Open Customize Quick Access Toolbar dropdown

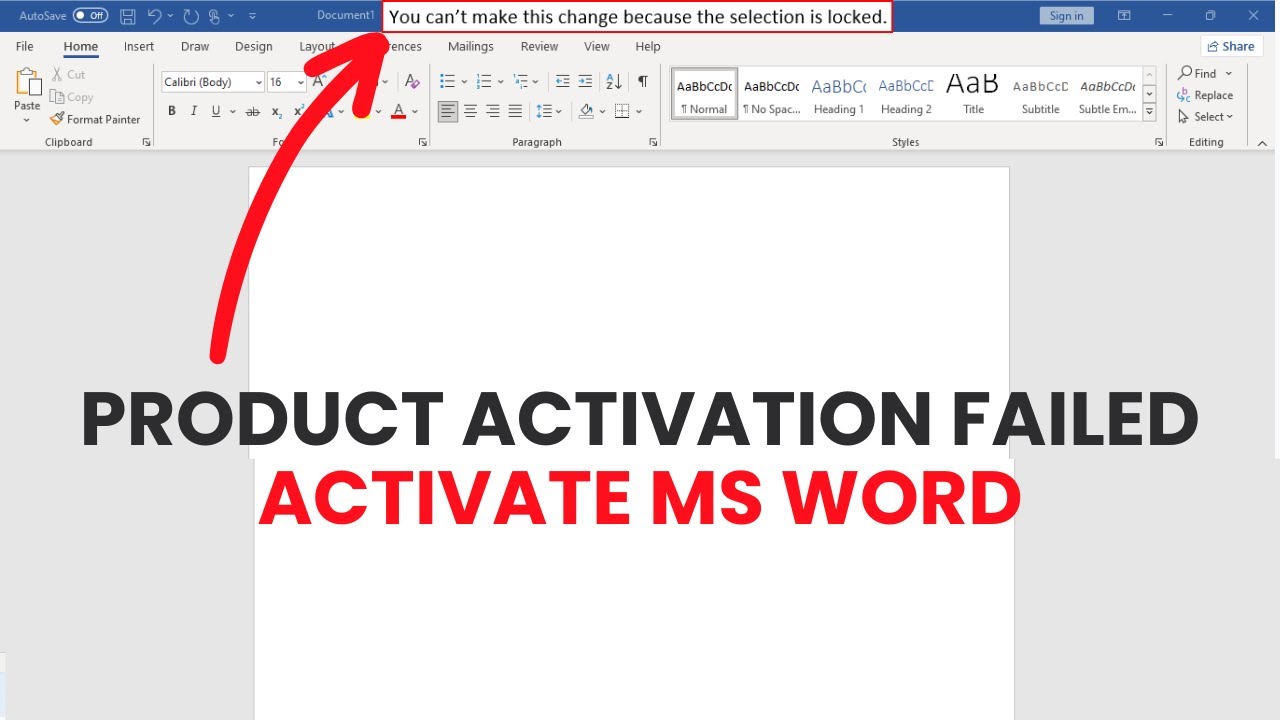pos(251,16)
